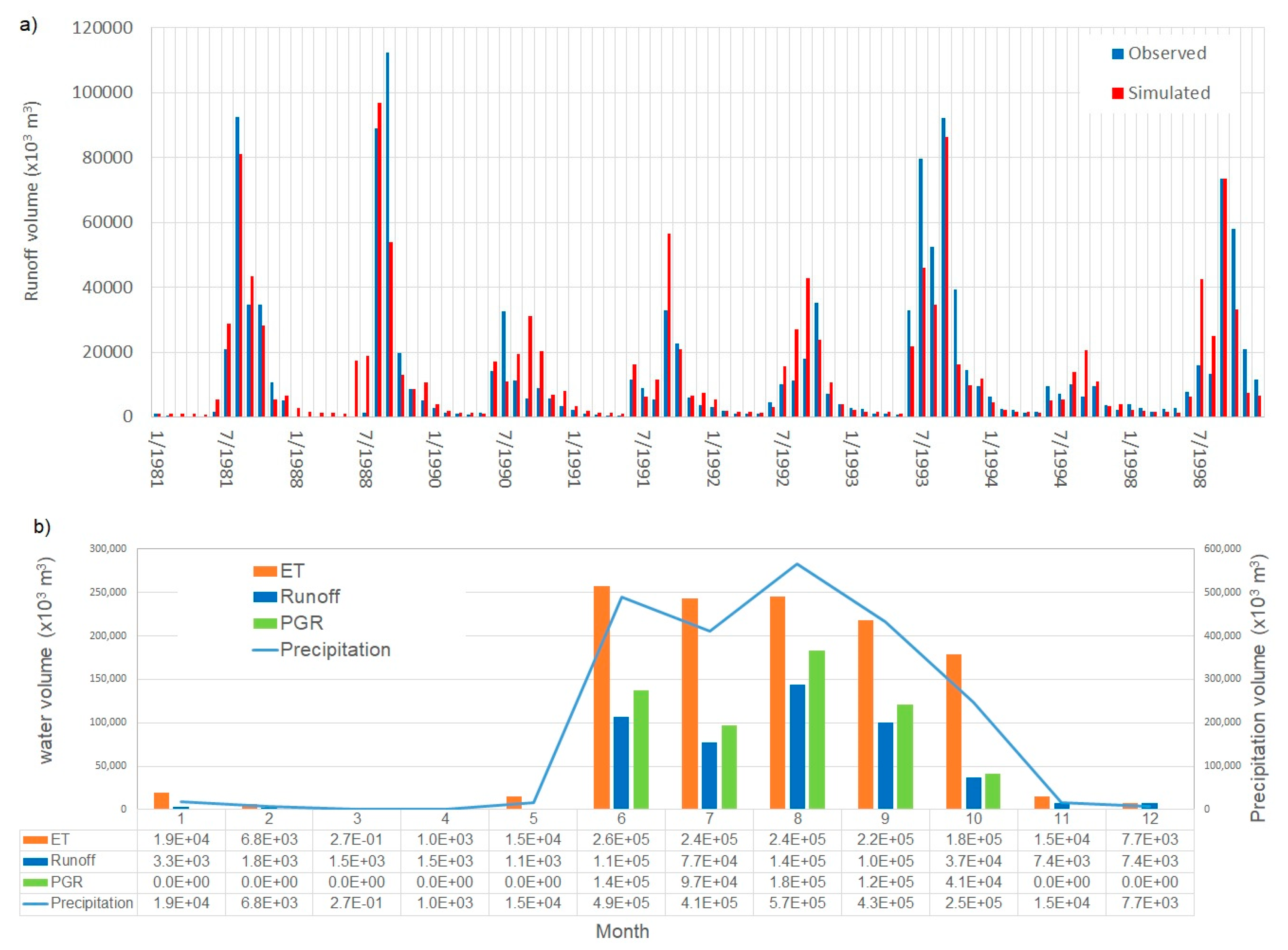Click the orange ET bar for month 6

click(601, 698)
